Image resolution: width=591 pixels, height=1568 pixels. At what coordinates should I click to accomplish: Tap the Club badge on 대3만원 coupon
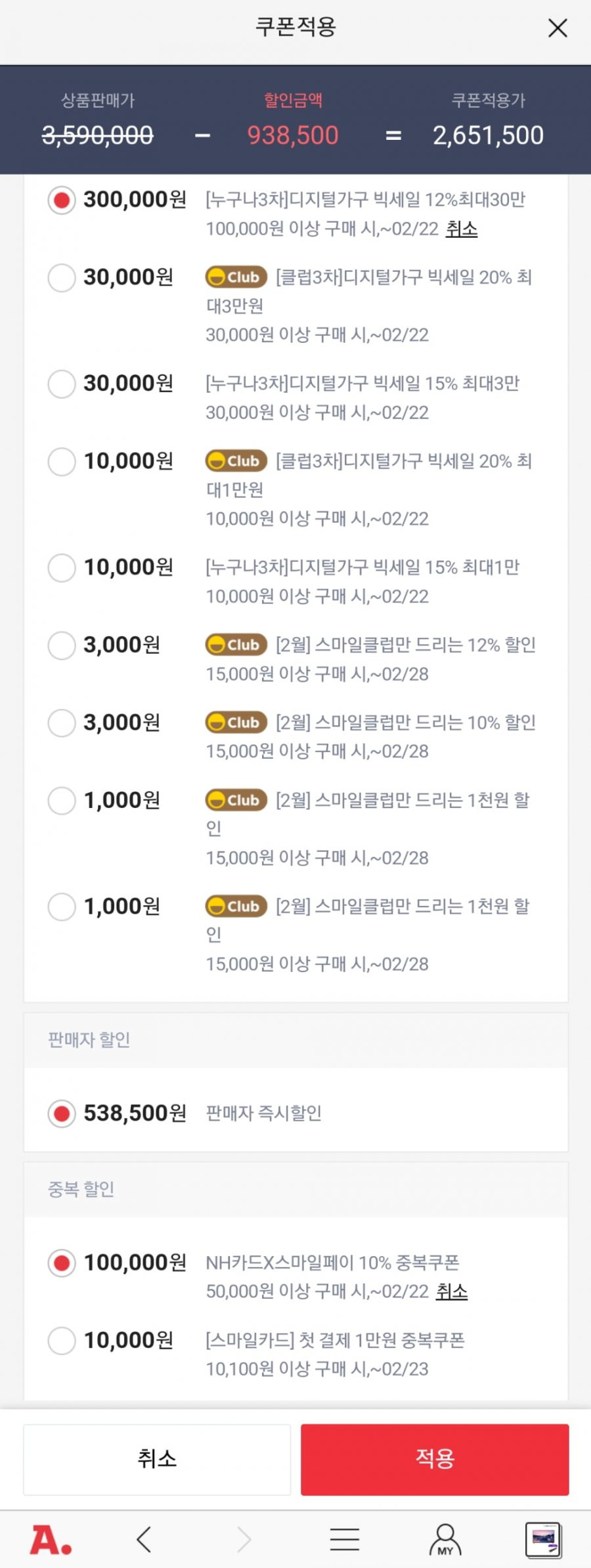click(x=236, y=277)
